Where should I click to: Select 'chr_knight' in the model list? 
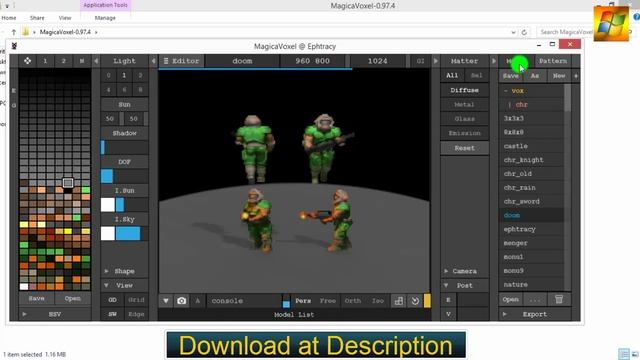click(x=531, y=160)
